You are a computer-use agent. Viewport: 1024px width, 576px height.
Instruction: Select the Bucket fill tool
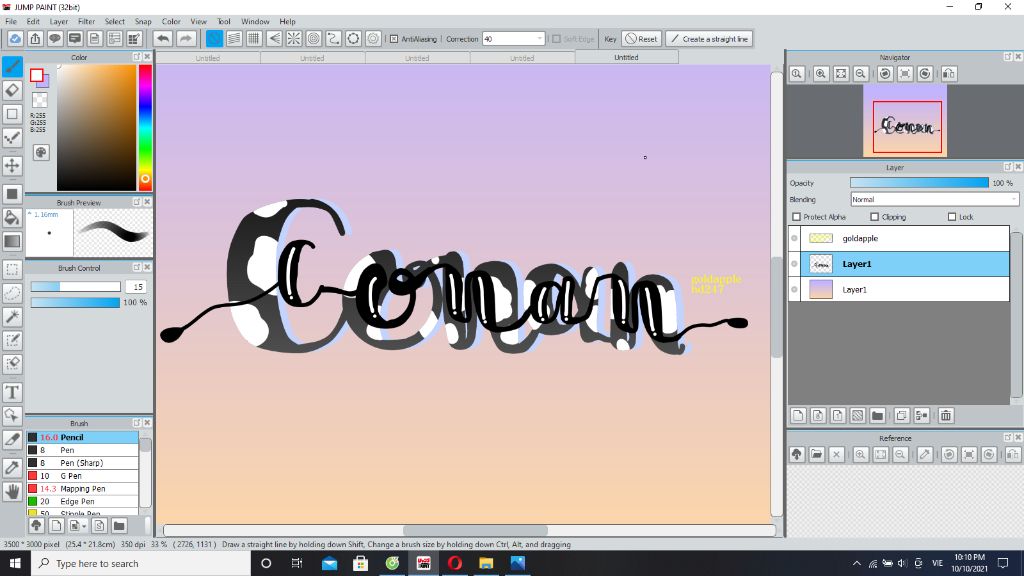tap(12, 217)
